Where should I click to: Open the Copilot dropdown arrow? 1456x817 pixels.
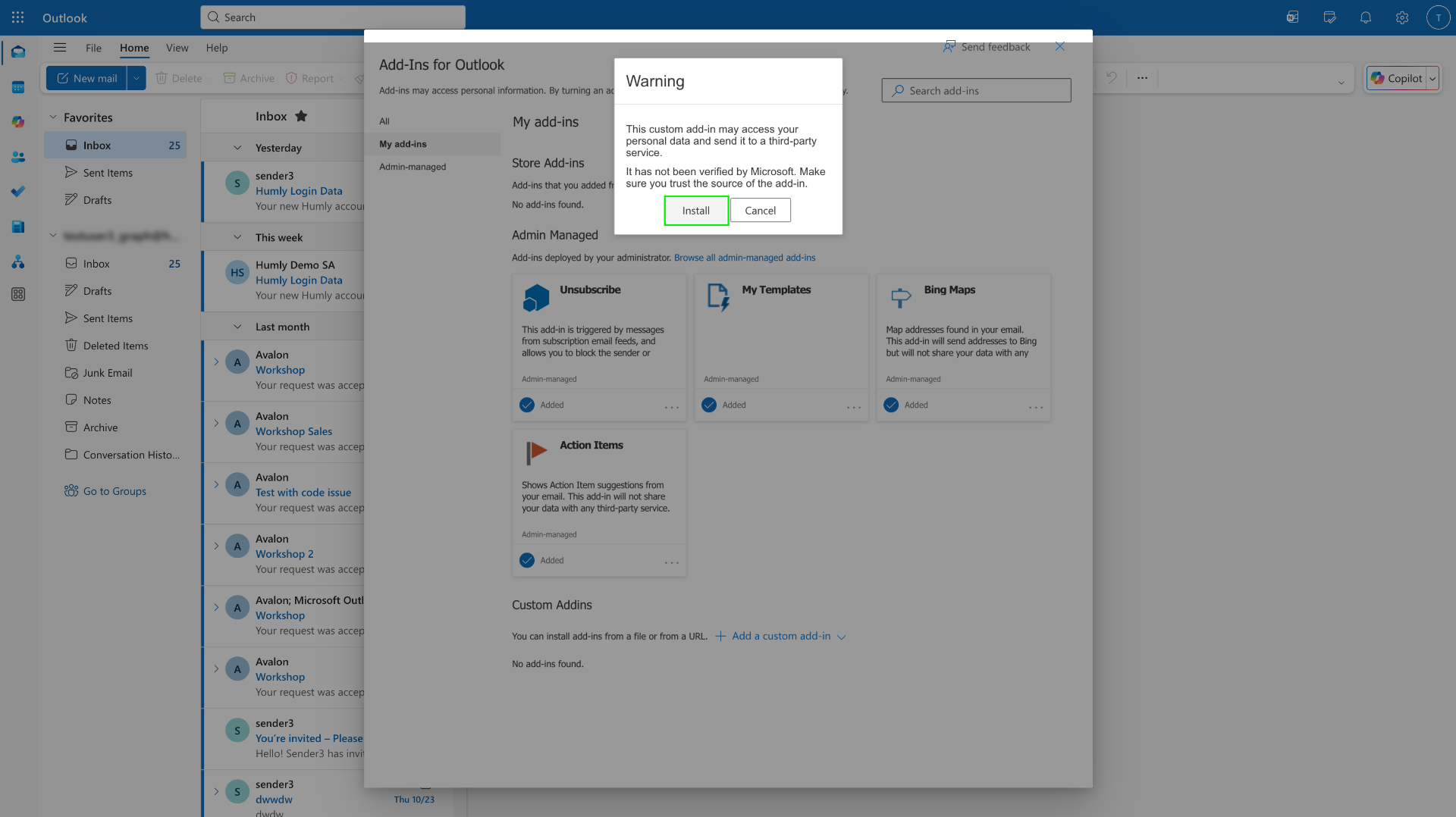(1432, 78)
